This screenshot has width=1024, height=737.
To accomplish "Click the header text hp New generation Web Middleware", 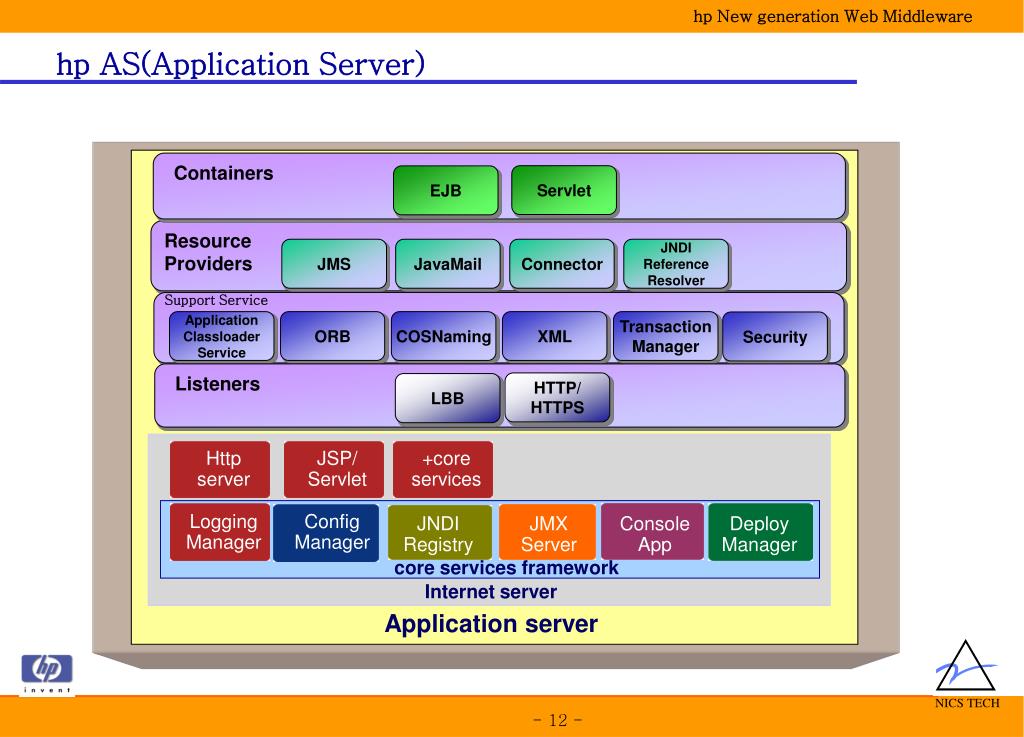I will (x=833, y=16).
